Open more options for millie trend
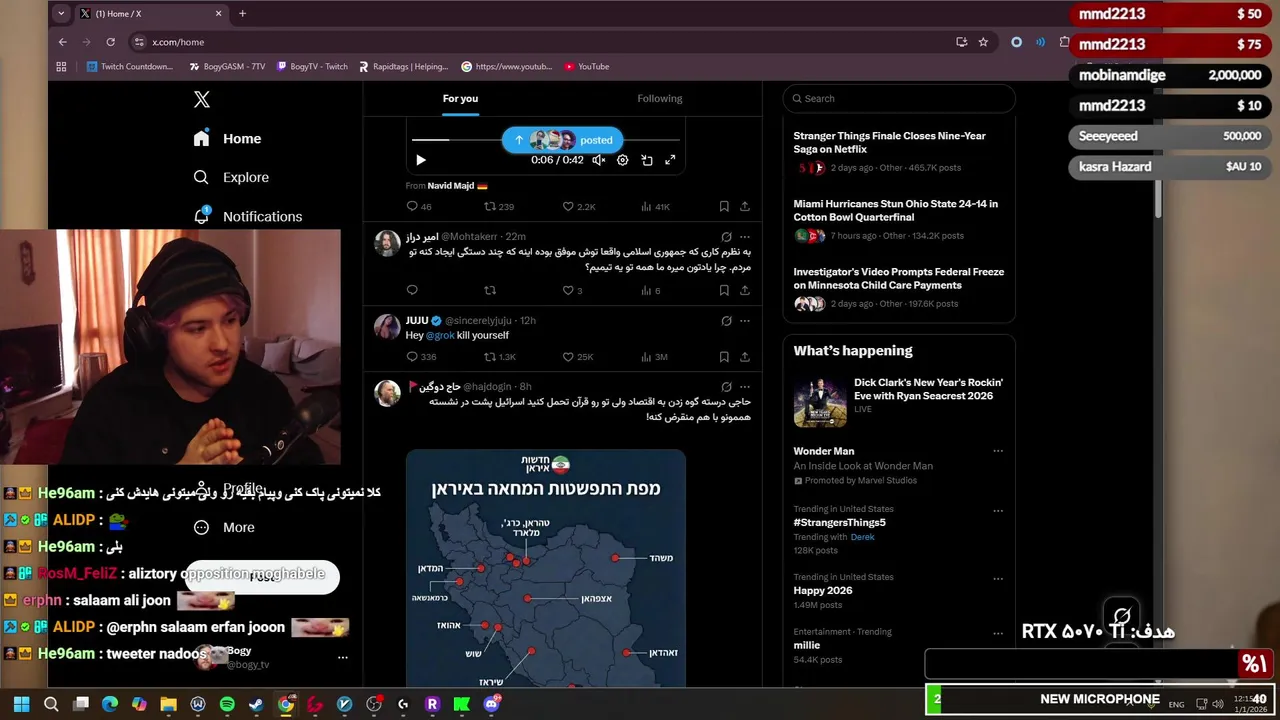This screenshot has height=720, width=1280. [998, 633]
